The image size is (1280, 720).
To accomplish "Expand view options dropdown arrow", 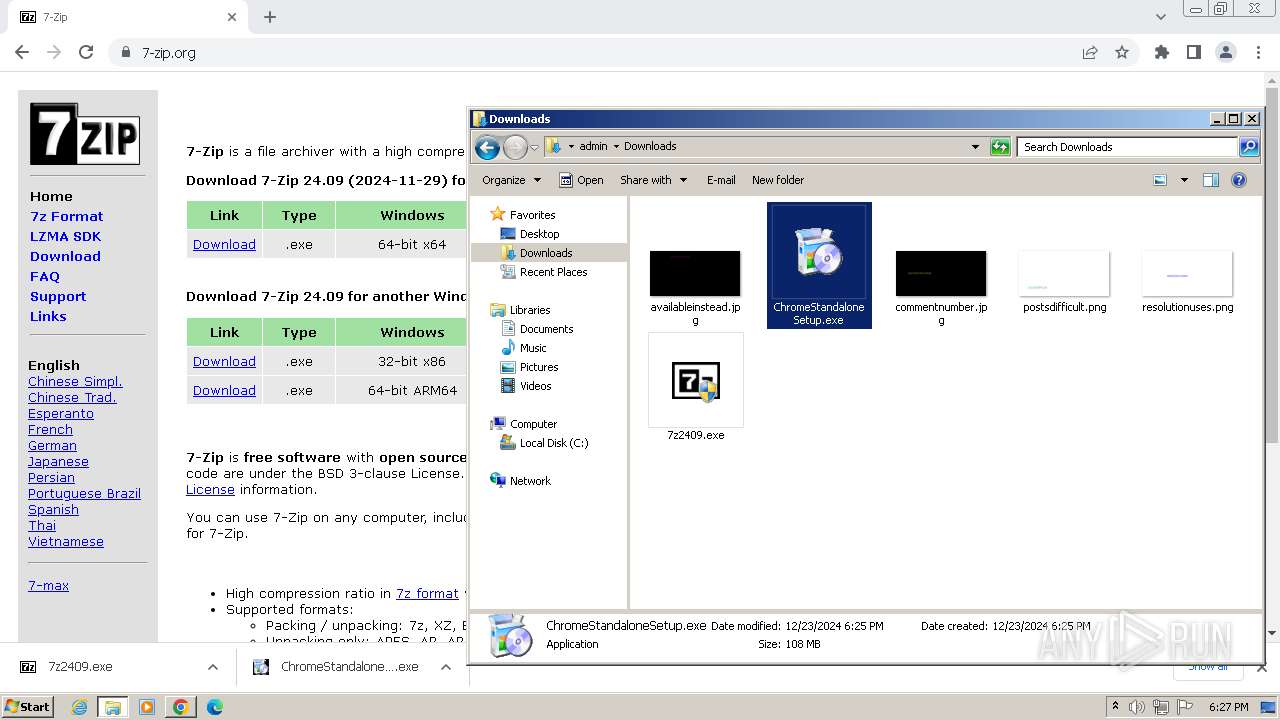I will 1184,180.
